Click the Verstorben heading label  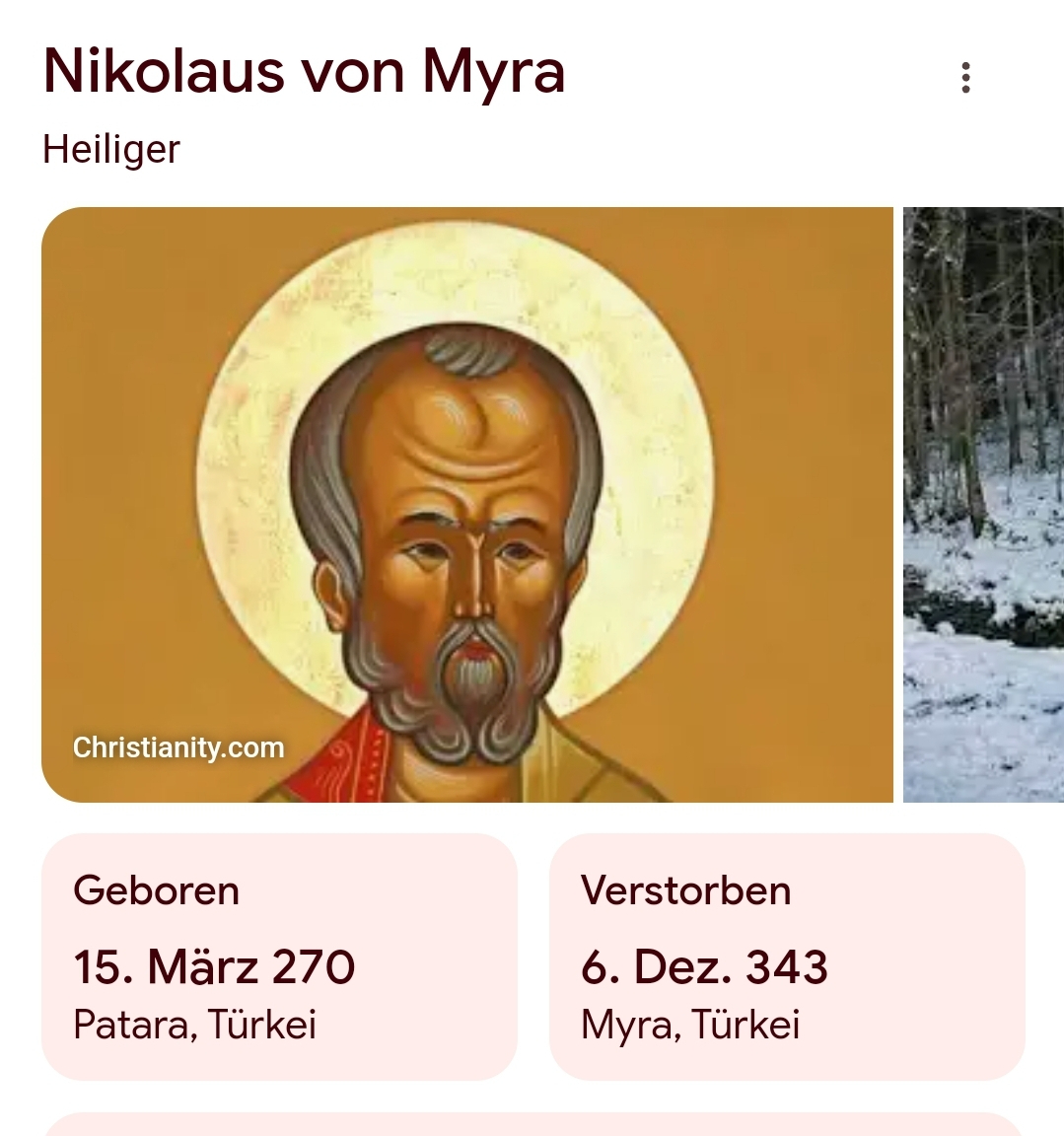tap(685, 890)
